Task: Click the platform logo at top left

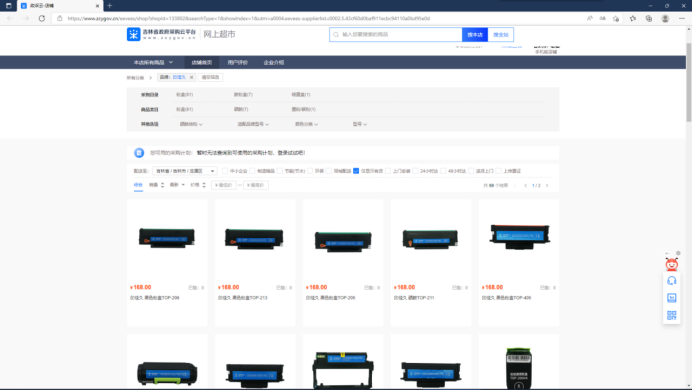Action: pyautogui.click(x=161, y=34)
